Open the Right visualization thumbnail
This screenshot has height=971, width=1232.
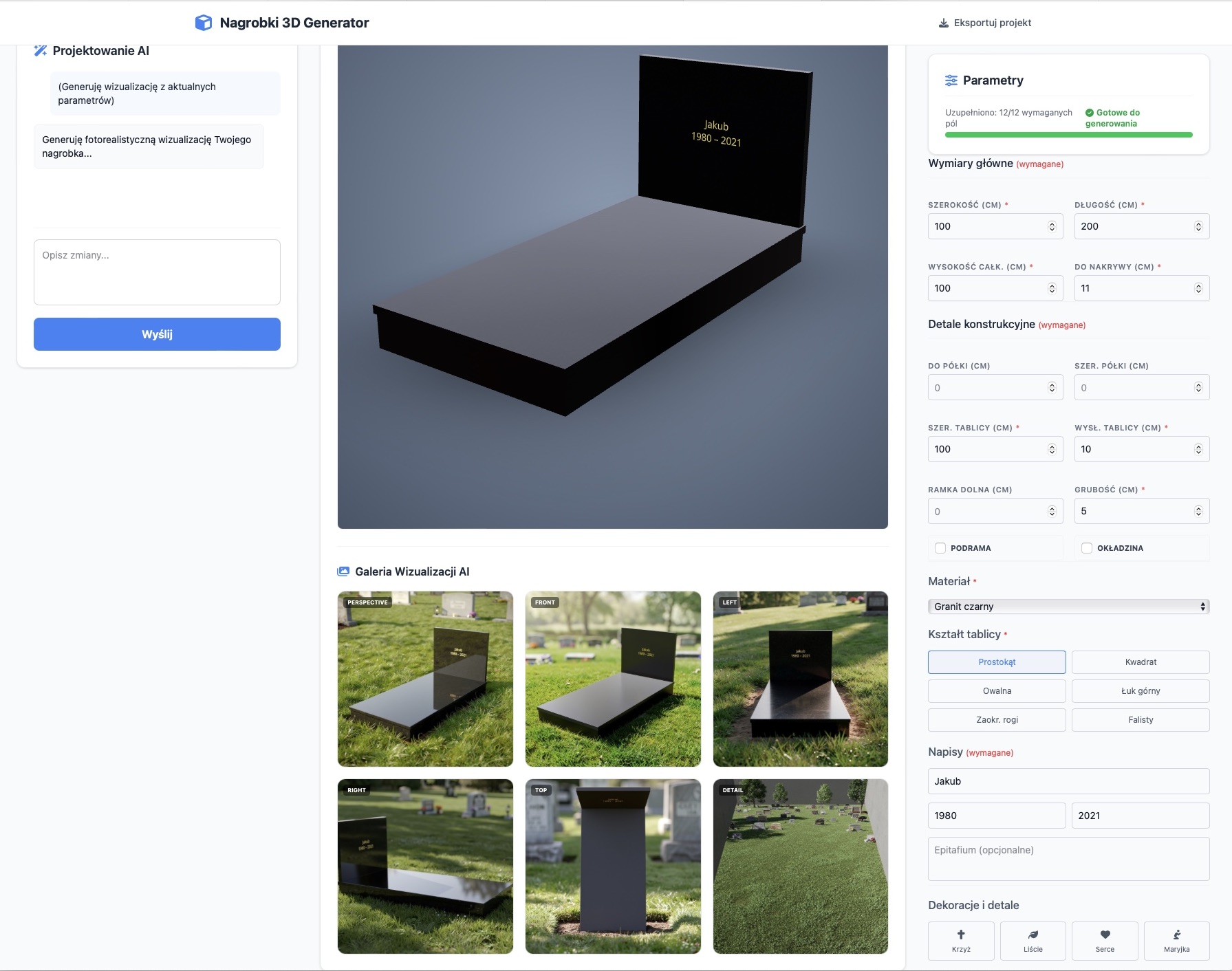click(425, 866)
